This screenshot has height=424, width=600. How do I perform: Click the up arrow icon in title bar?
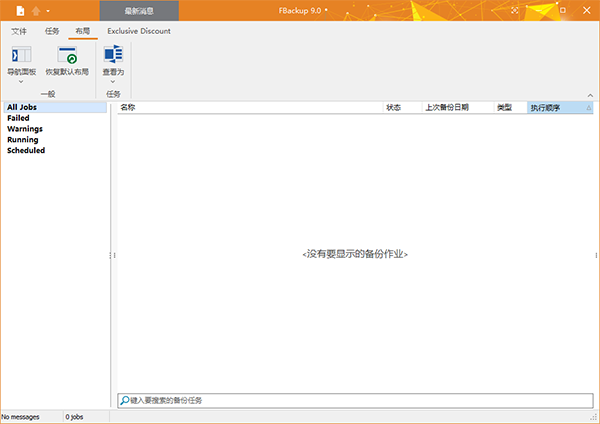[x=36, y=11]
